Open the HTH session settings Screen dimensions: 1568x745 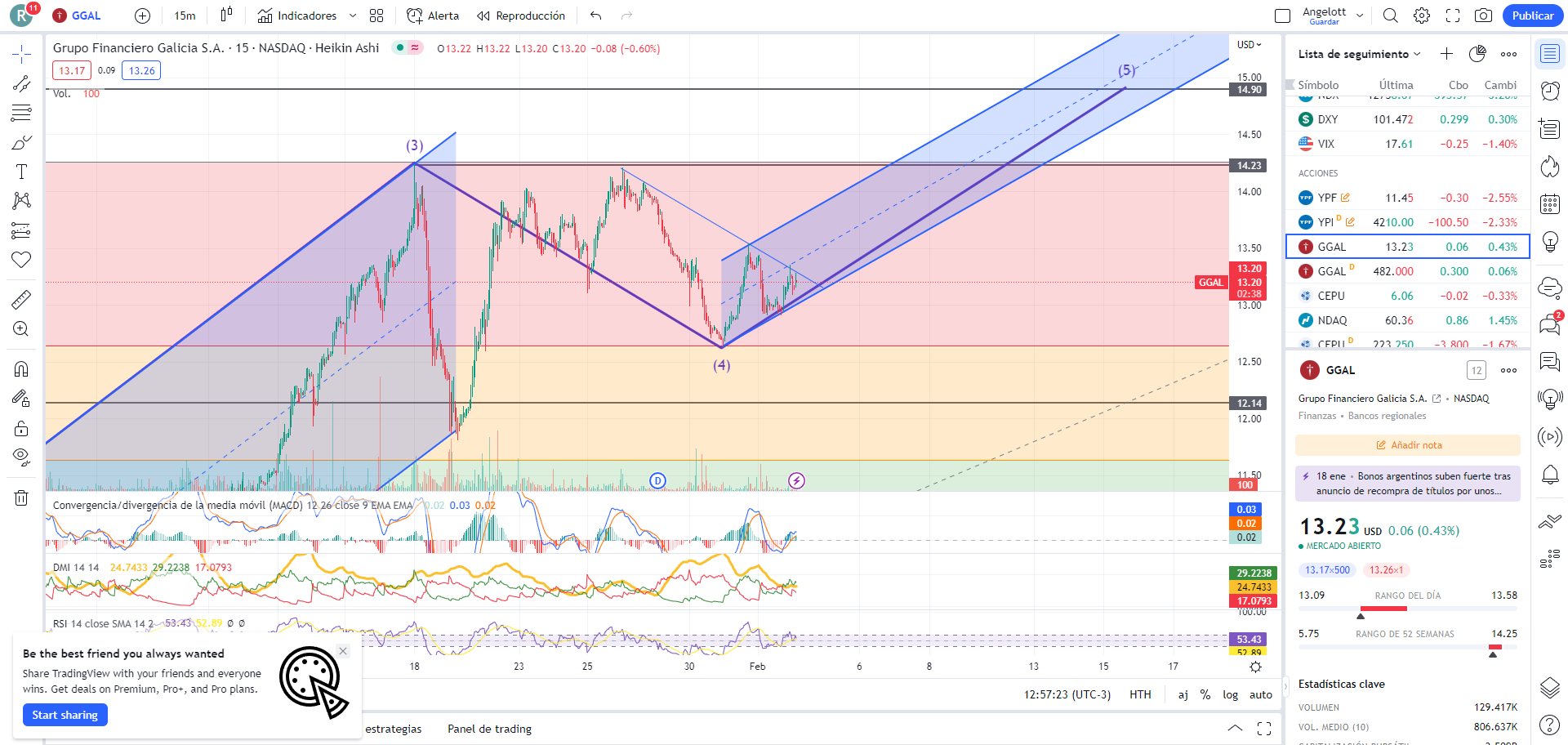[1140, 694]
